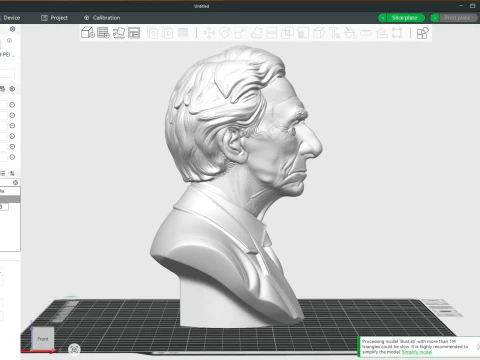
Task: Click the Add model cube icon
Action: coord(88,33)
